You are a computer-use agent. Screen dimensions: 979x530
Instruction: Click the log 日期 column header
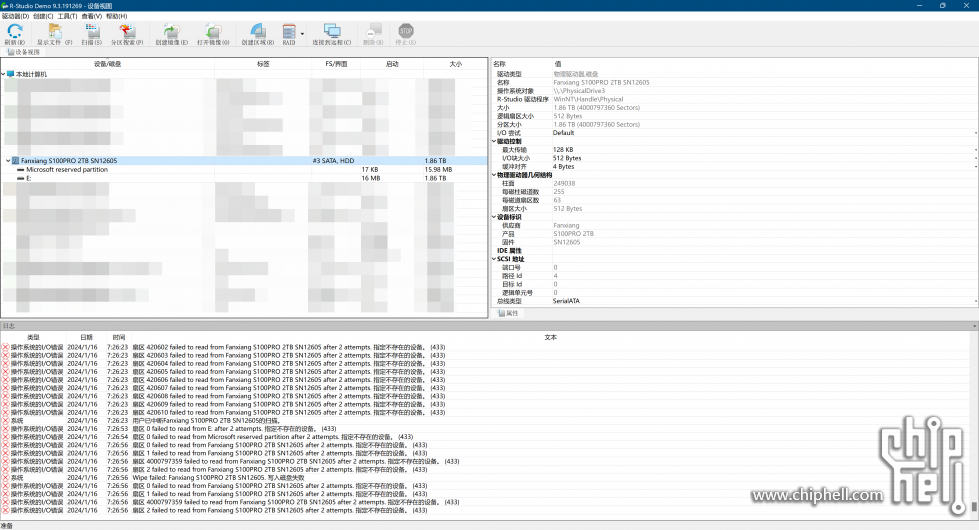(x=86, y=337)
